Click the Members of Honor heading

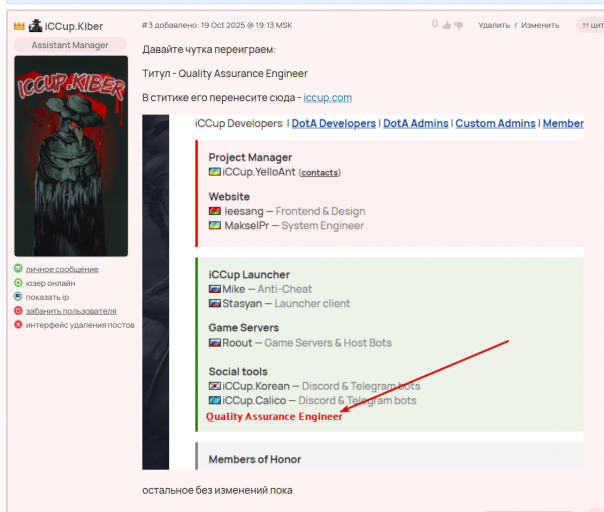tap(255, 460)
